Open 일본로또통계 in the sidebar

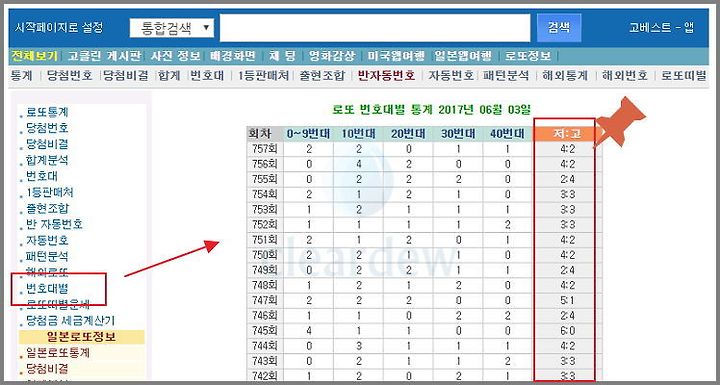pos(58,353)
